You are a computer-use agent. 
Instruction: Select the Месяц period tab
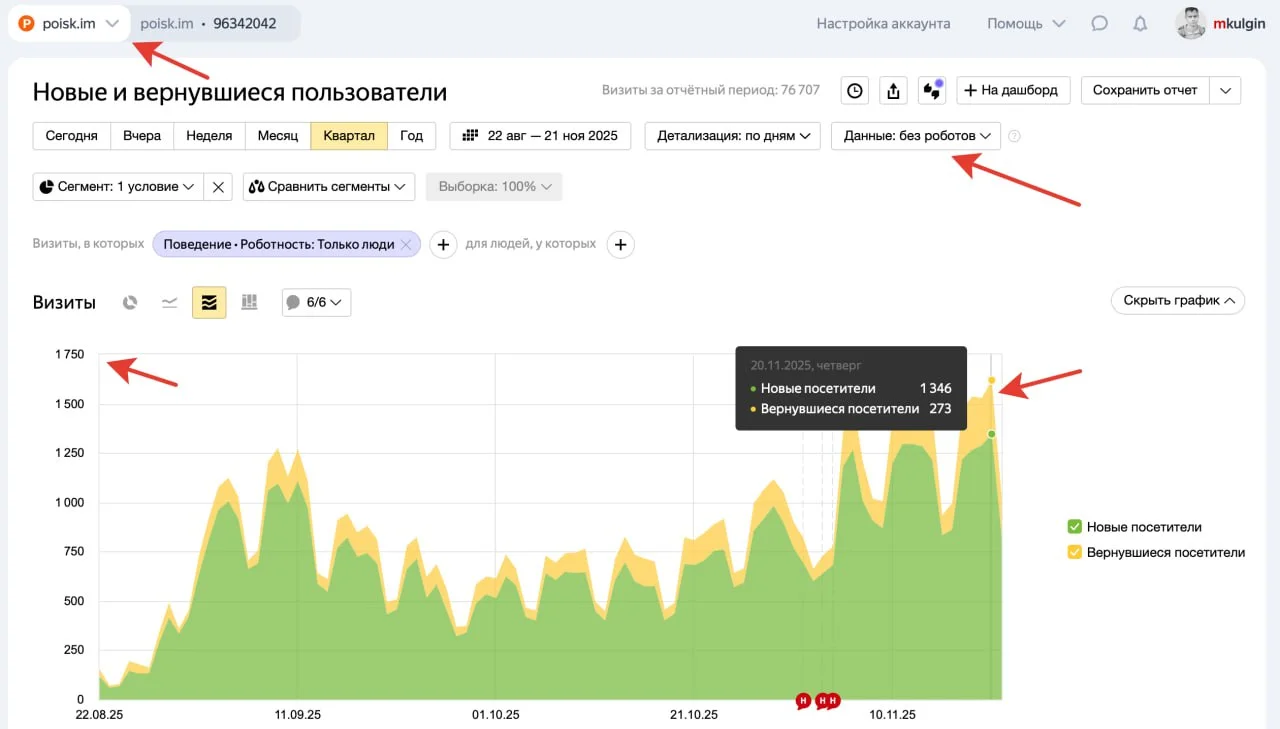point(277,136)
